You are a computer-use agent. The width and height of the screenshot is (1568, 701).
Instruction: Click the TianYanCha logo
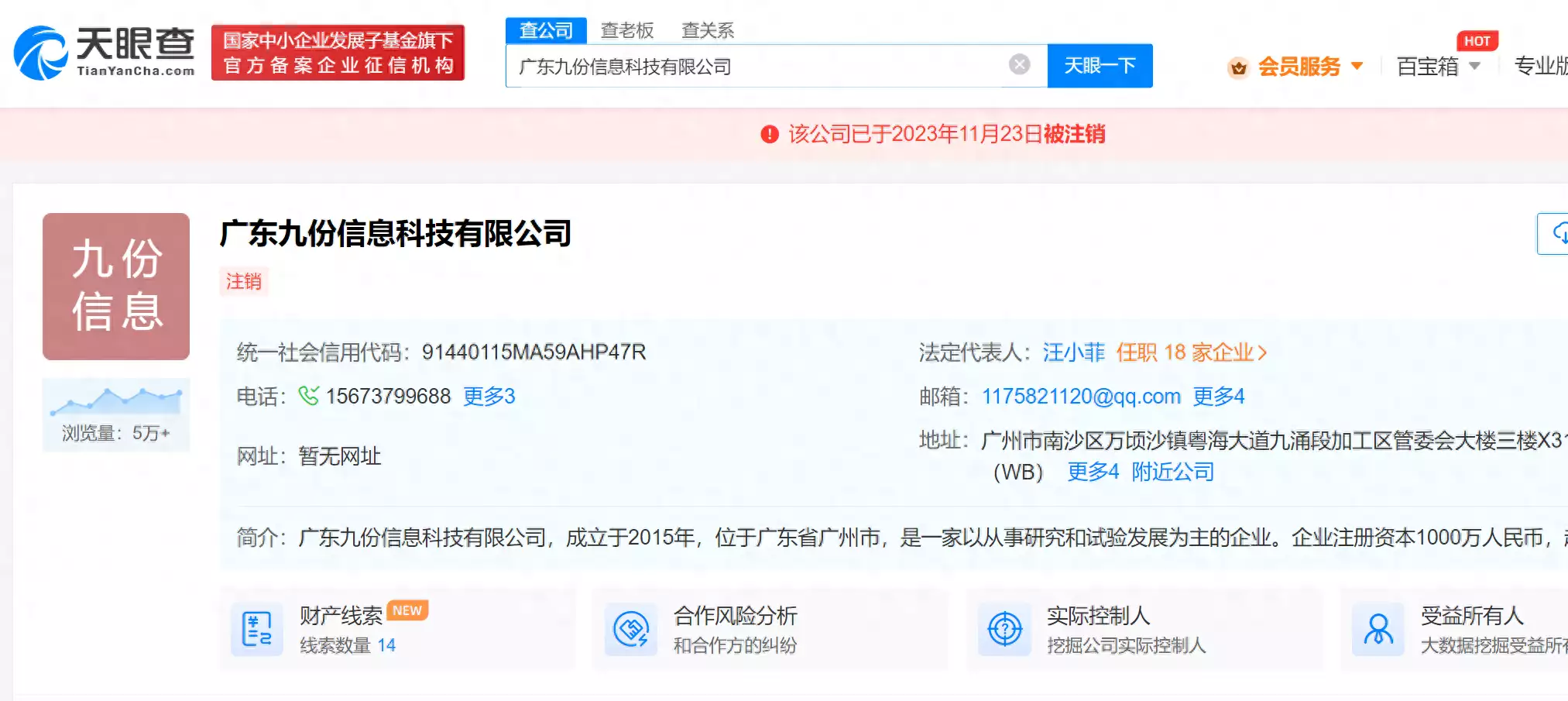[105, 53]
